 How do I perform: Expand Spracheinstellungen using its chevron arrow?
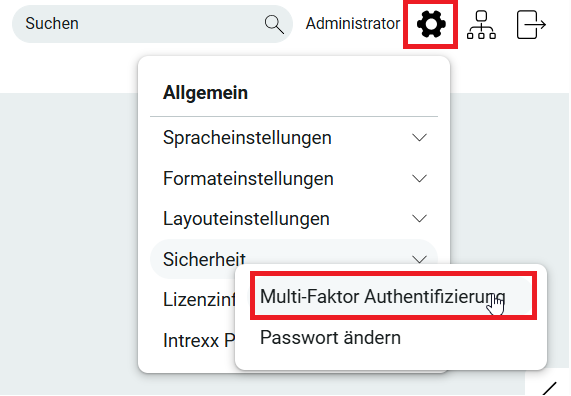coord(419,138)
